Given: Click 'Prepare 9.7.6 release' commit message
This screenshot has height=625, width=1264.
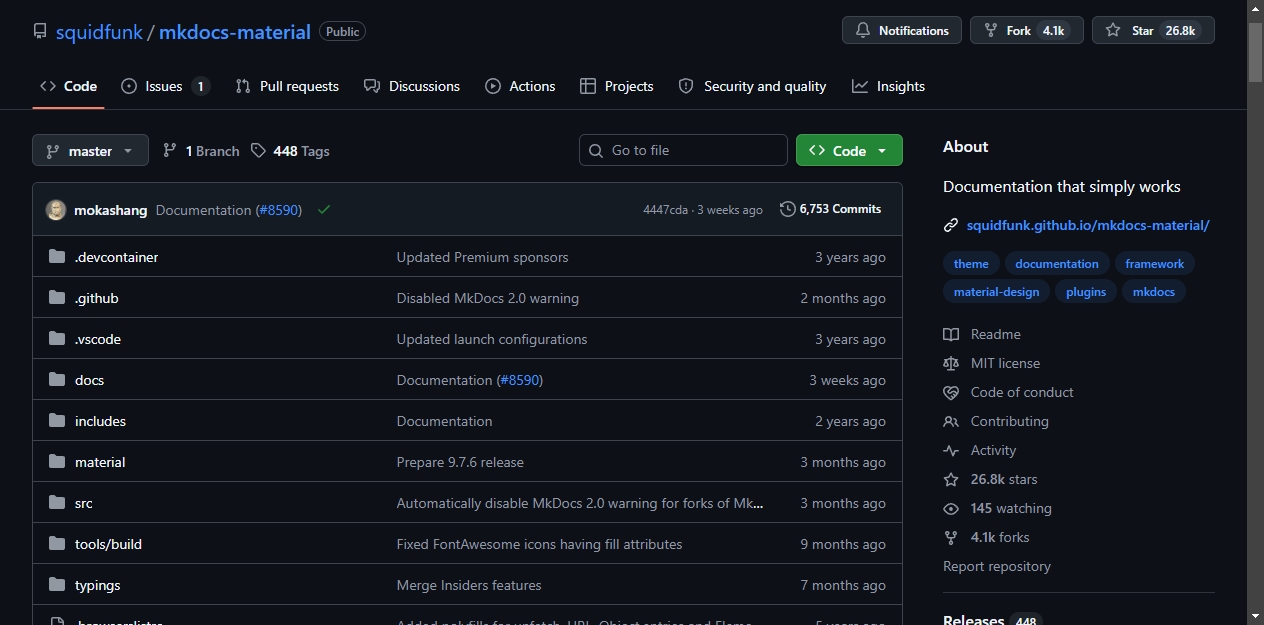Looking at the screenshot, I should [460, 462].
